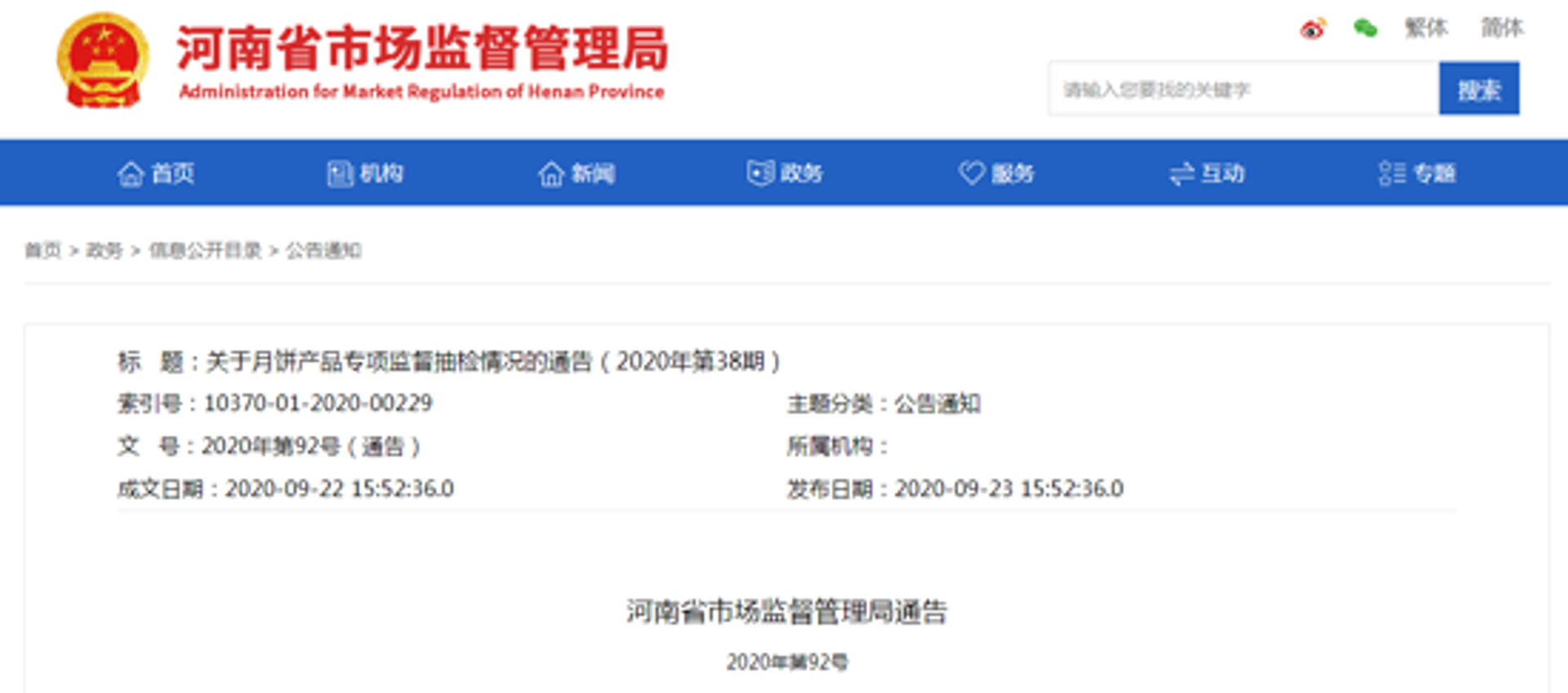The width and height of the screenshot is (1568, 693).
Task: Switch to 简体 simplified Chinese
Action: pyautogui.click(x=1503, y=28)
